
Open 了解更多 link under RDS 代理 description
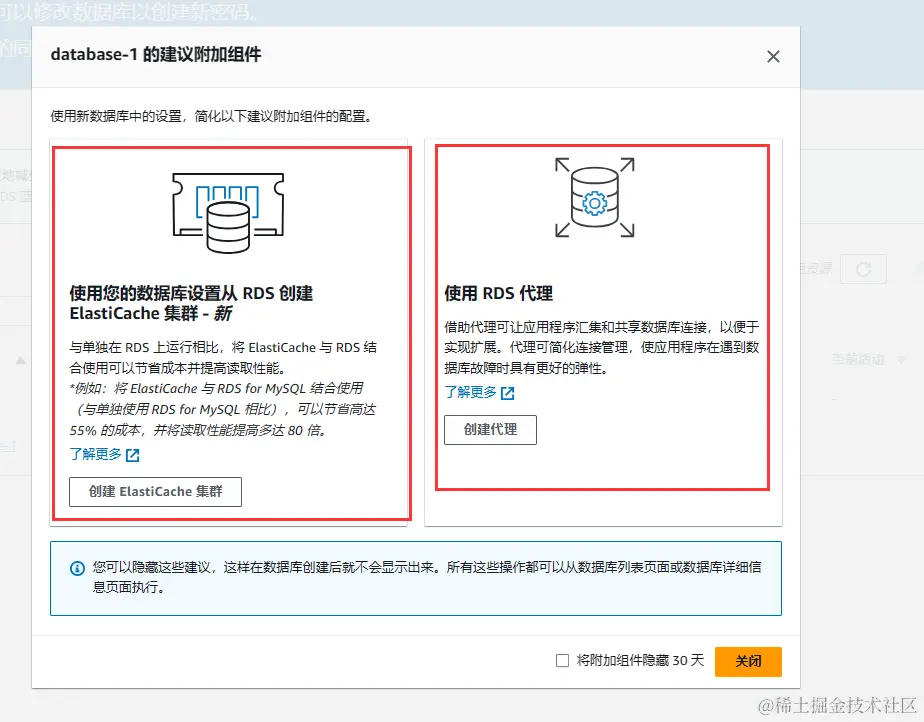(470, 393)
